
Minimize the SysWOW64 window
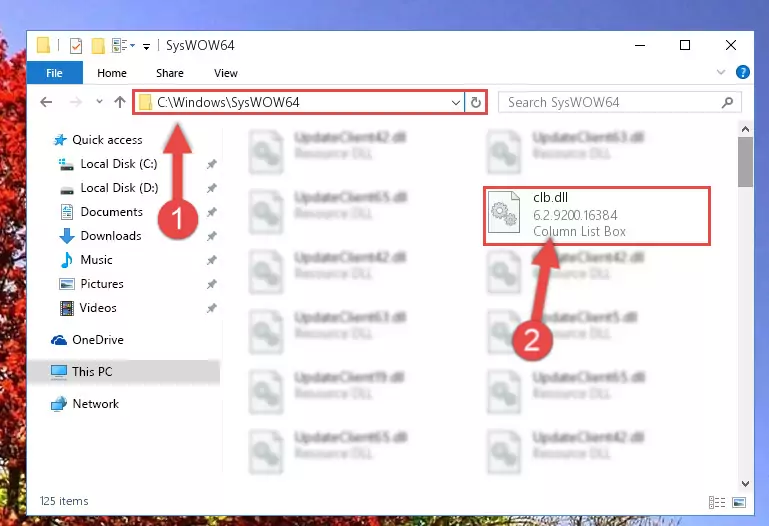(640, 45)
